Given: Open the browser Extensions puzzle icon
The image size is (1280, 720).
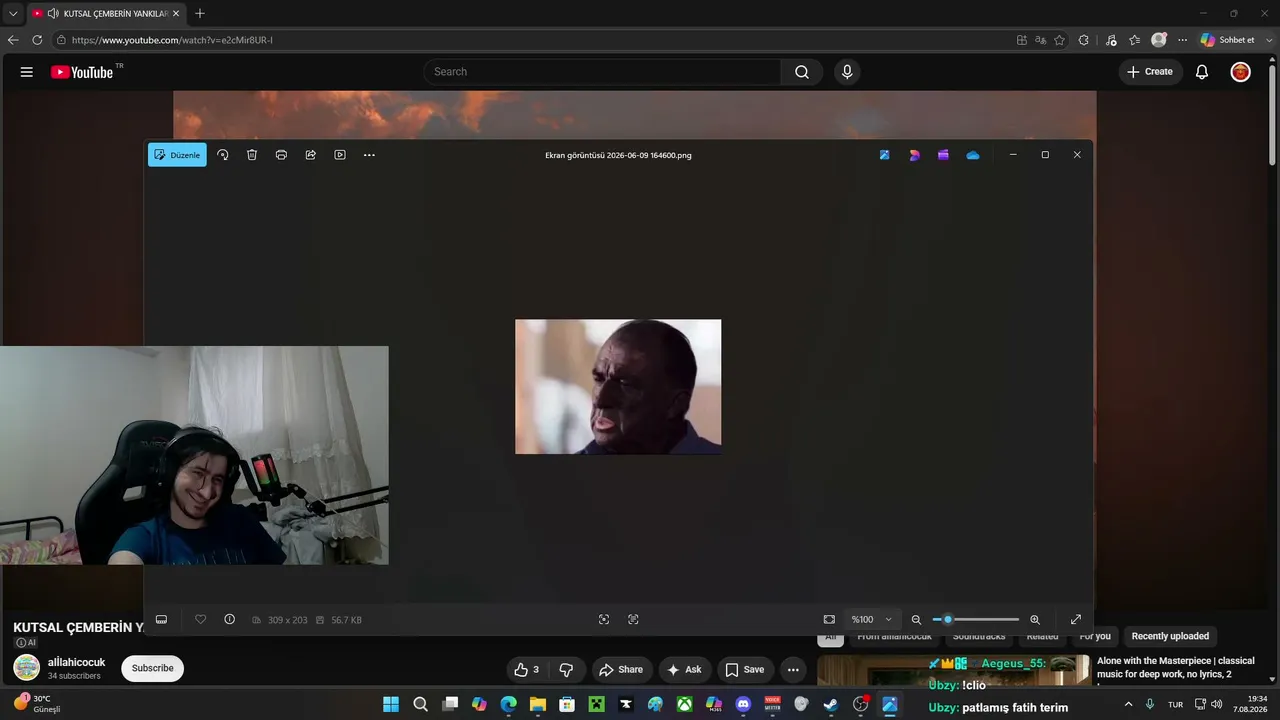Looking at the screenshot, I should click(1084, 40).
